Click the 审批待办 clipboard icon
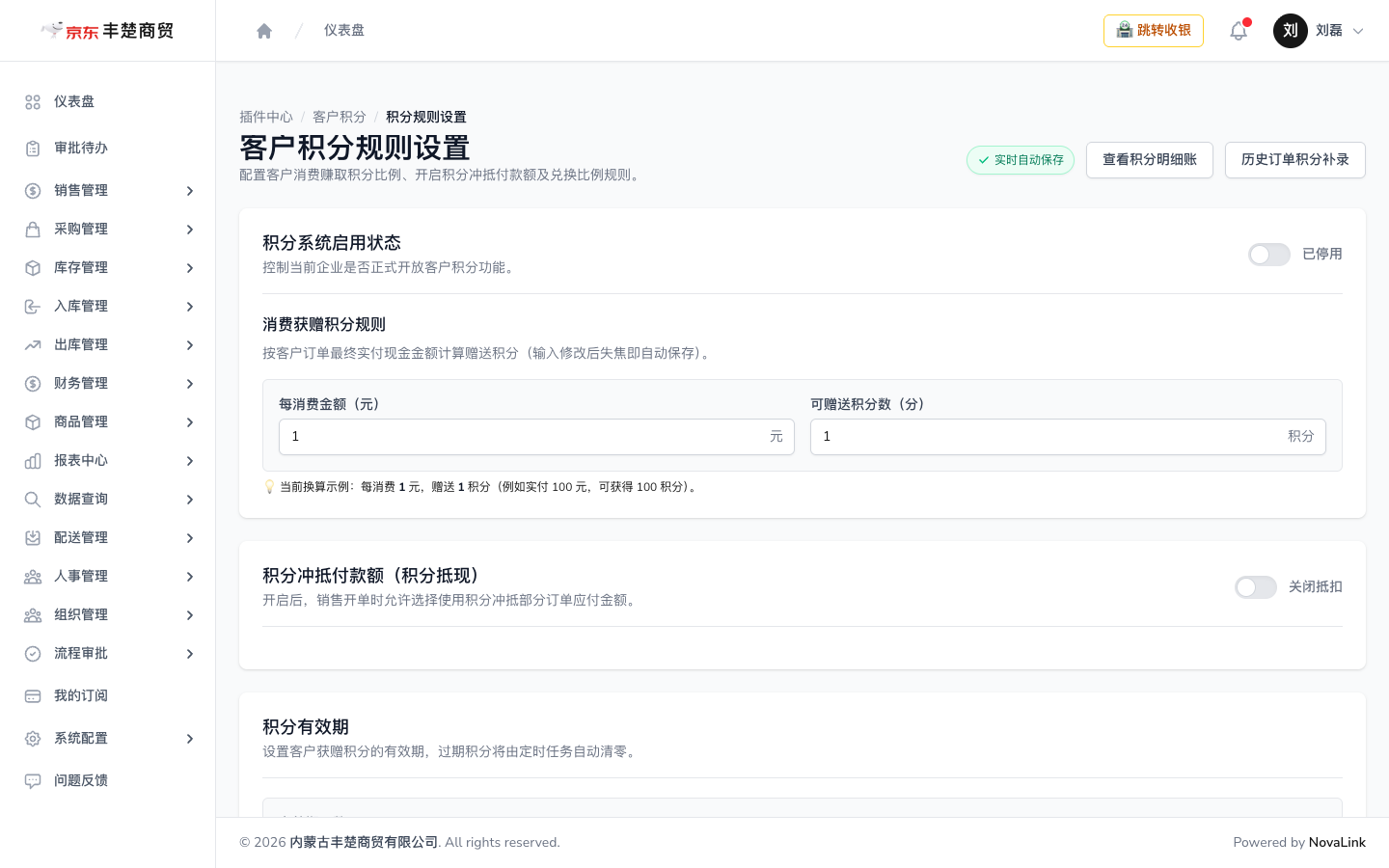This screenshot has width=1389, height=868. click(33, 149)
